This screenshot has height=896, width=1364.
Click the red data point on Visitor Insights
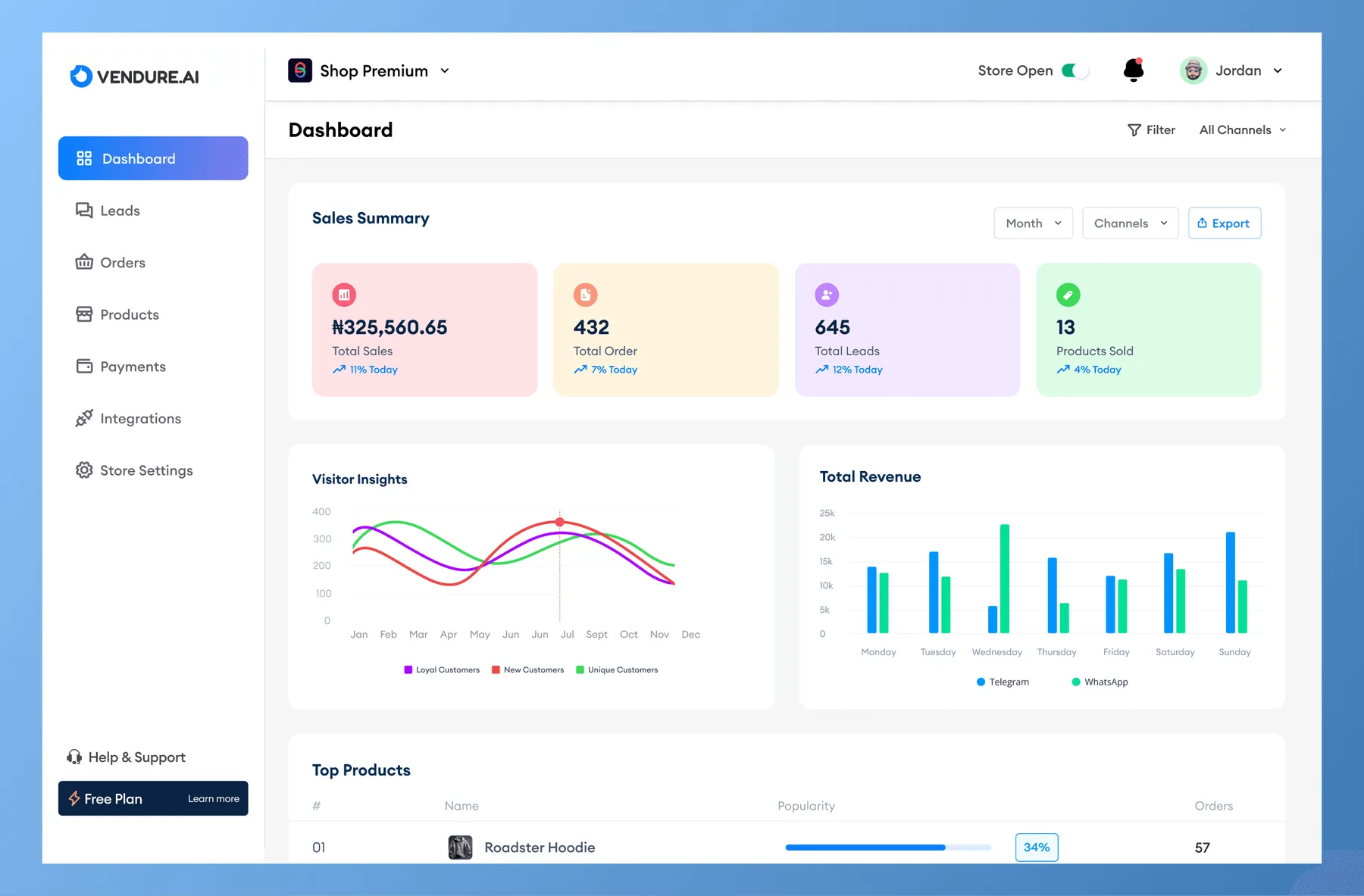(560, 522)
